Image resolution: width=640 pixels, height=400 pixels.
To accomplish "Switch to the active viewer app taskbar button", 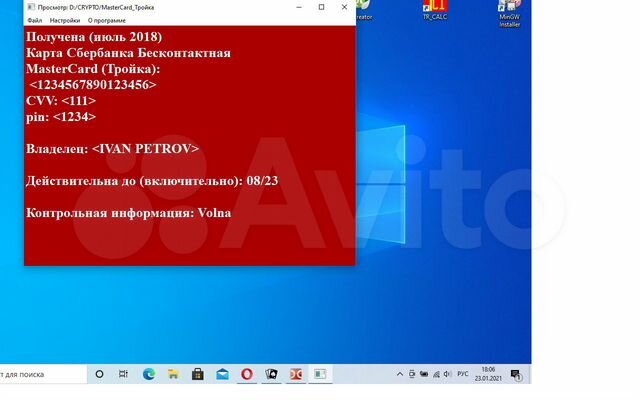I will pos(320,374).
